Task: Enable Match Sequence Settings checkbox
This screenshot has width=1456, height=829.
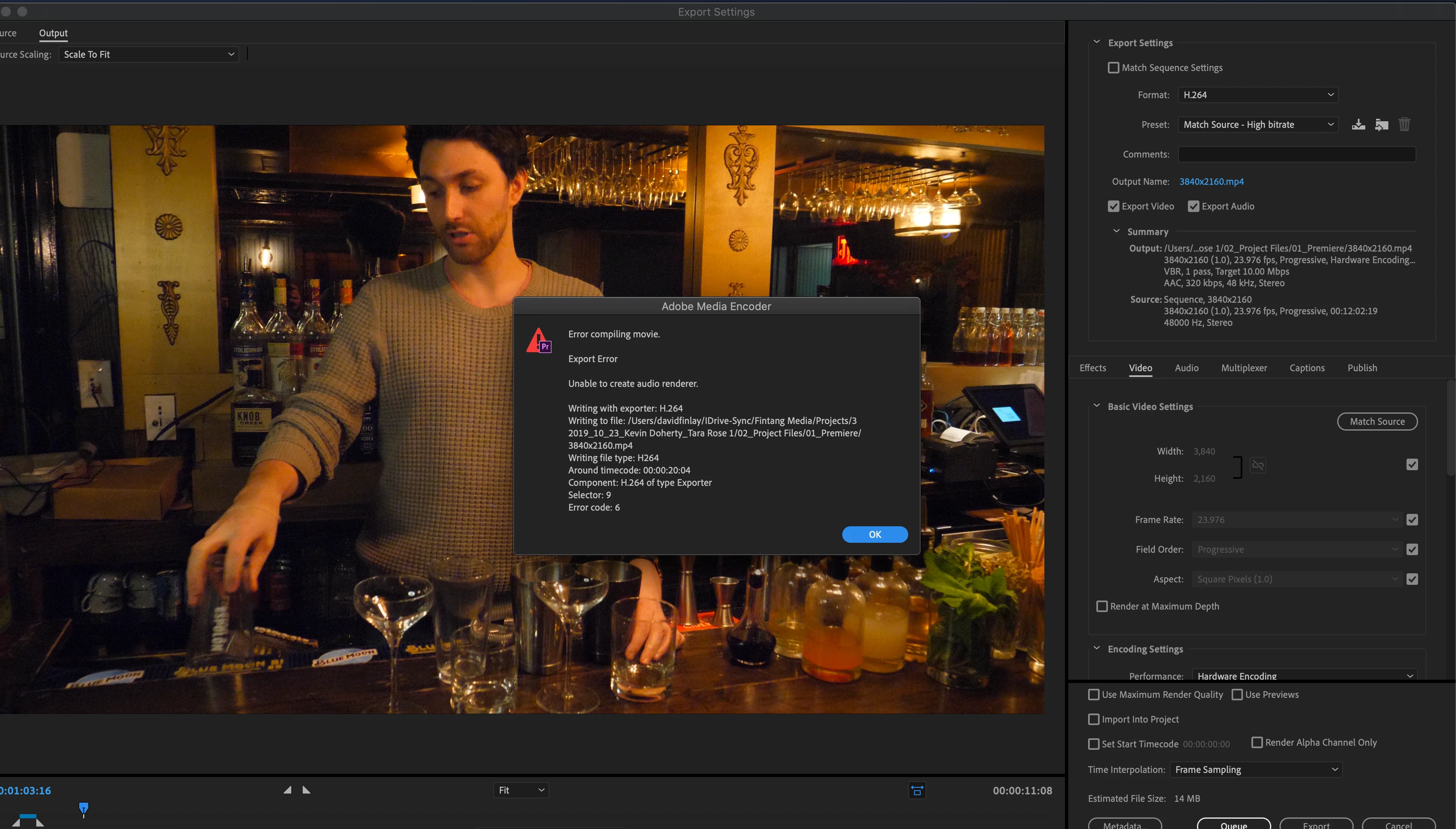Action: [1113, 68]
